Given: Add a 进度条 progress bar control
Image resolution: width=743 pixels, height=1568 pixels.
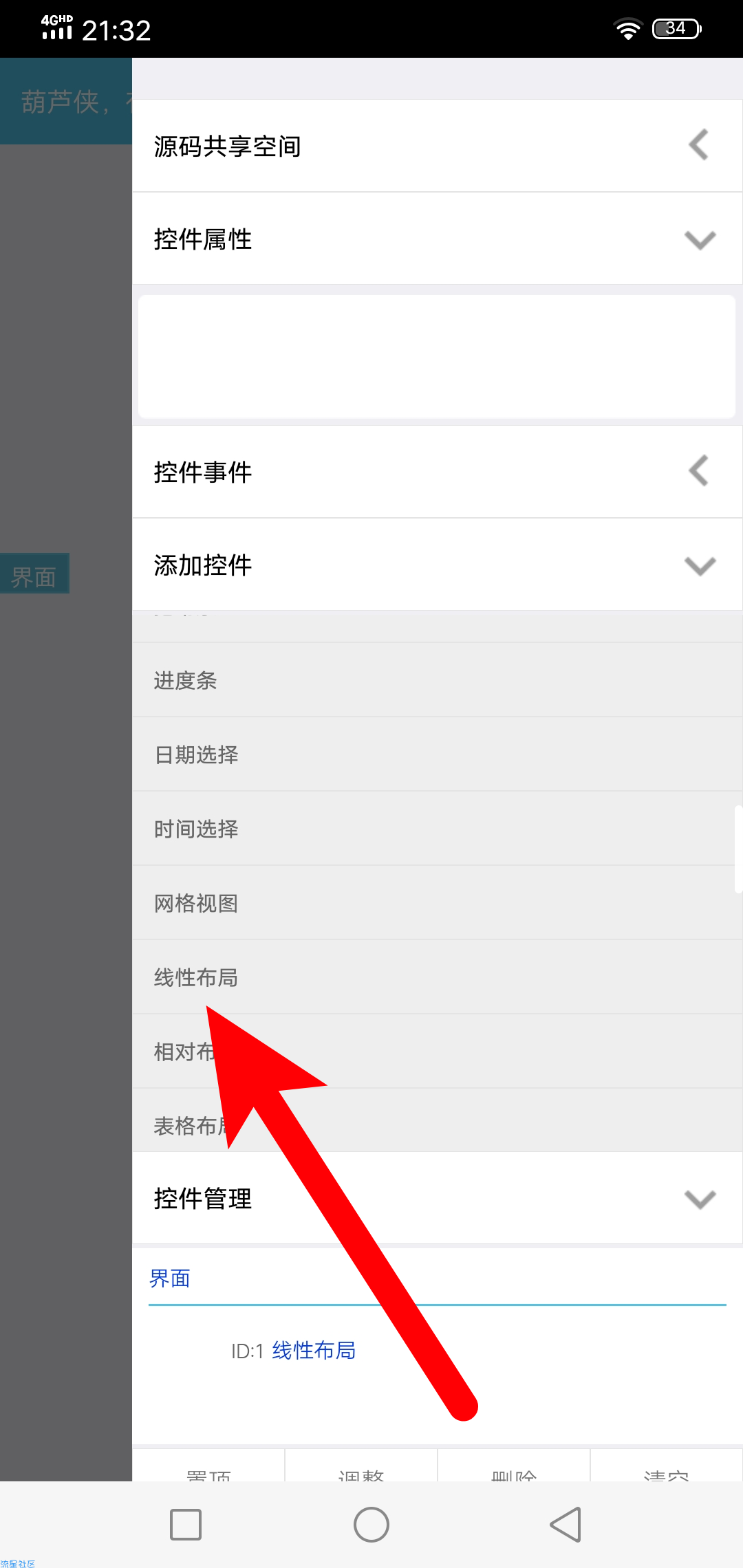Looking at the screenshot, I should click(x=438, y=680).
